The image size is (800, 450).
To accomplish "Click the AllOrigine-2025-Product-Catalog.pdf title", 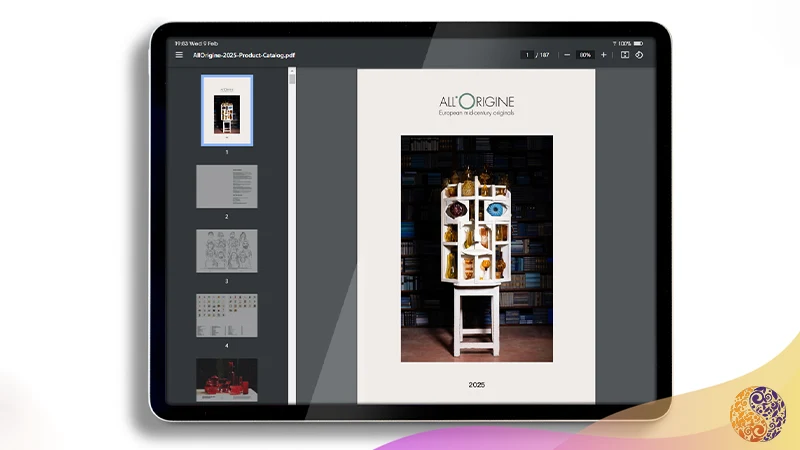I will (244, 55).
